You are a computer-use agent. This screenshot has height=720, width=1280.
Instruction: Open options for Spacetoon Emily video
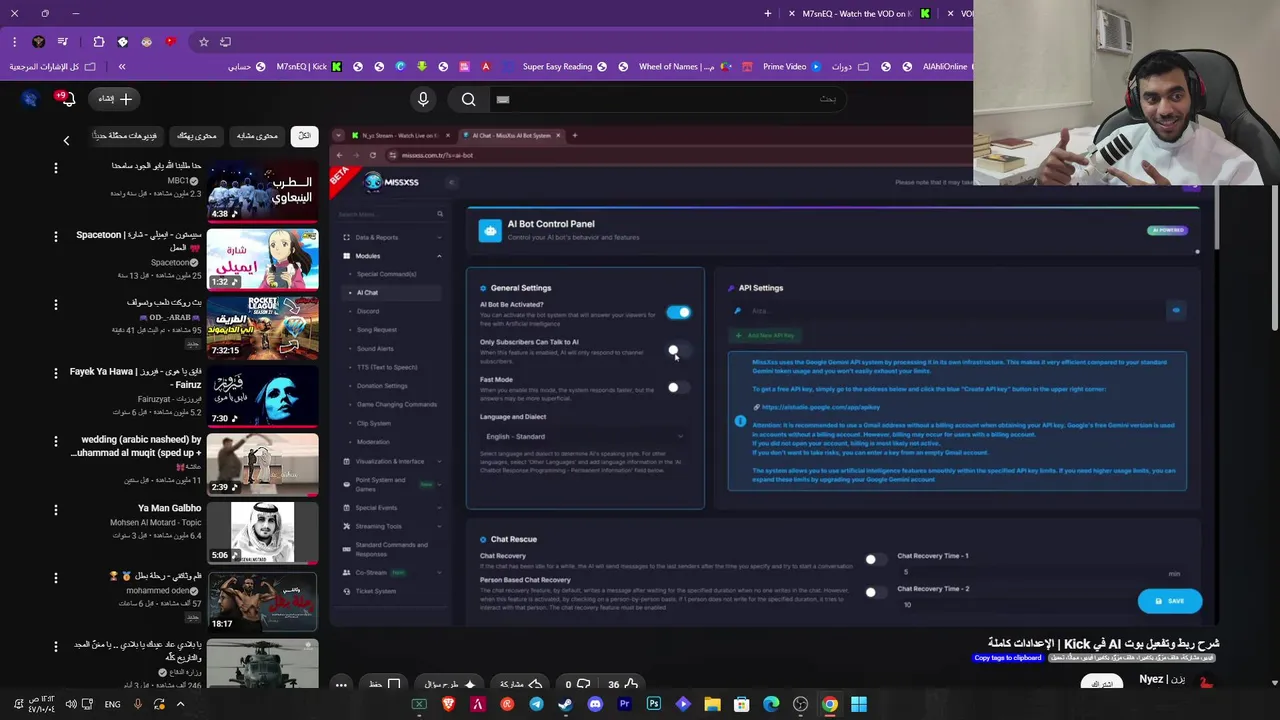[56, 236]
